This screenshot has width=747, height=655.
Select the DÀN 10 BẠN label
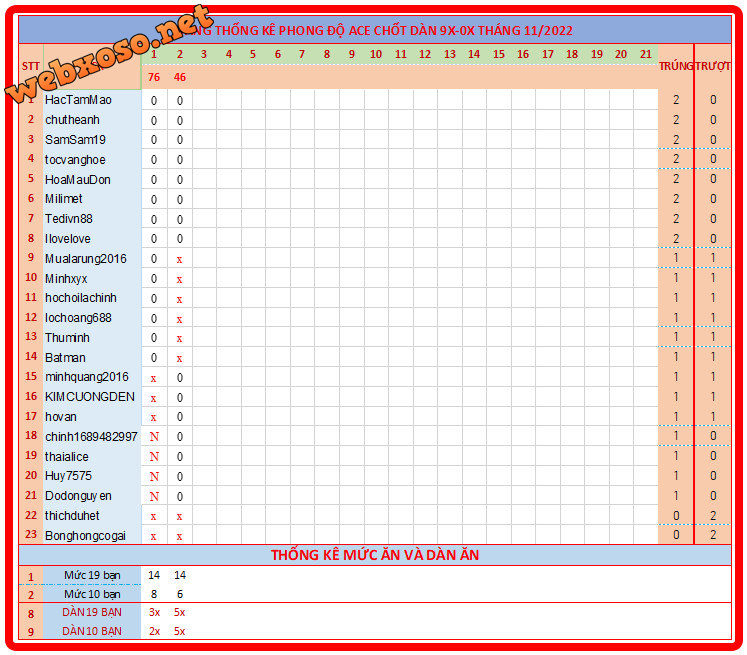click(x=92, y=631)
